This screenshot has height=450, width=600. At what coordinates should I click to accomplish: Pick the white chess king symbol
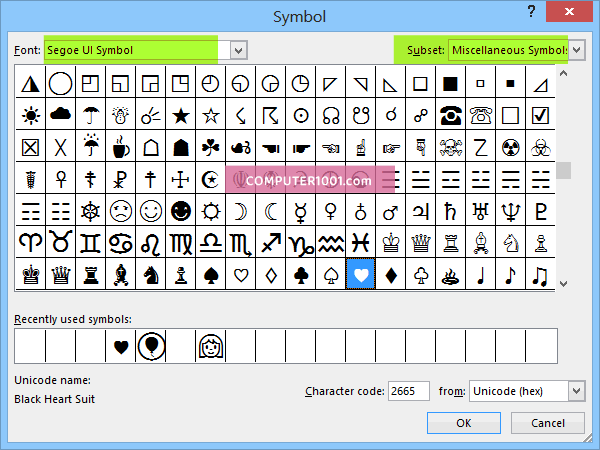pyautogui.click(x=390, y=243)
